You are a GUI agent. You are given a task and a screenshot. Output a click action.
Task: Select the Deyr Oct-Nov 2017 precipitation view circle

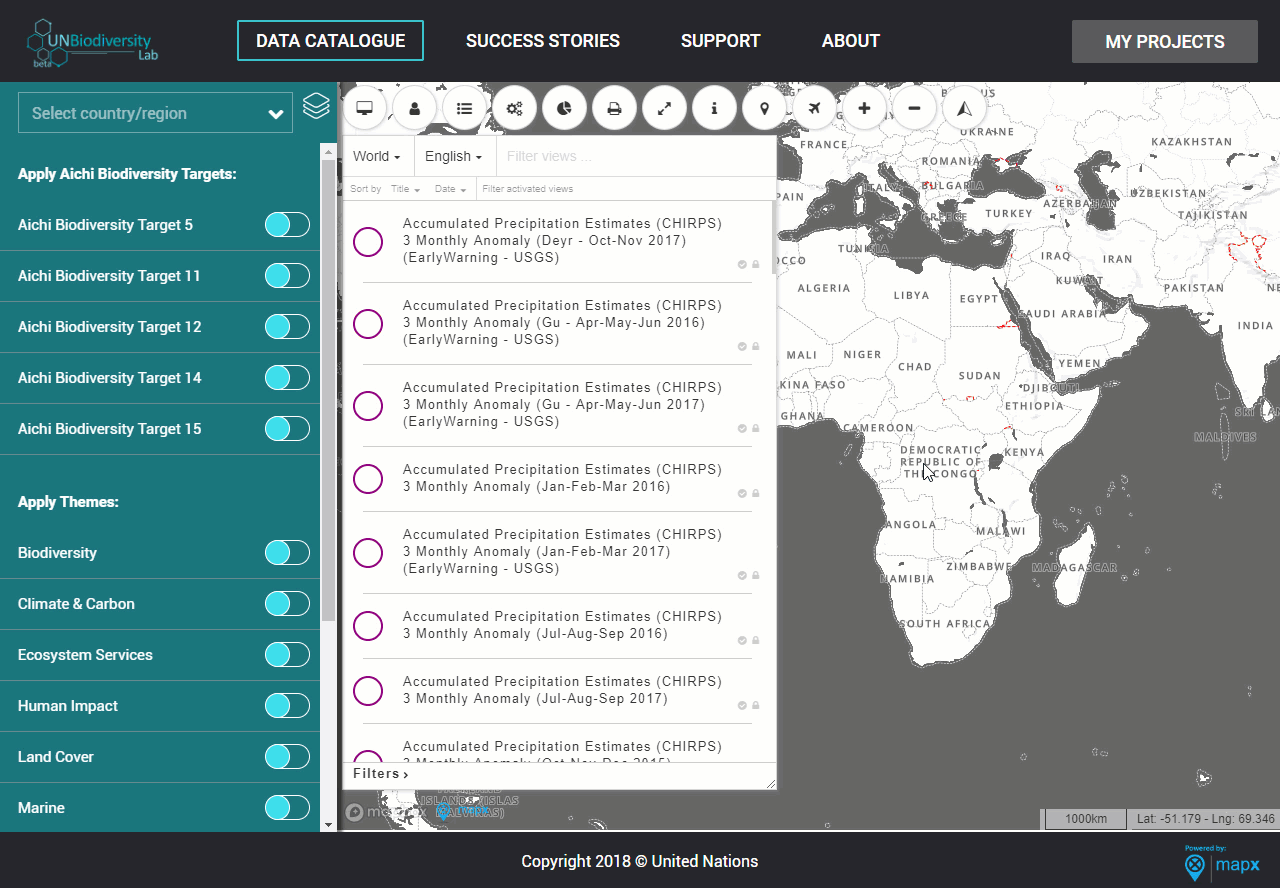pos(368,241)
